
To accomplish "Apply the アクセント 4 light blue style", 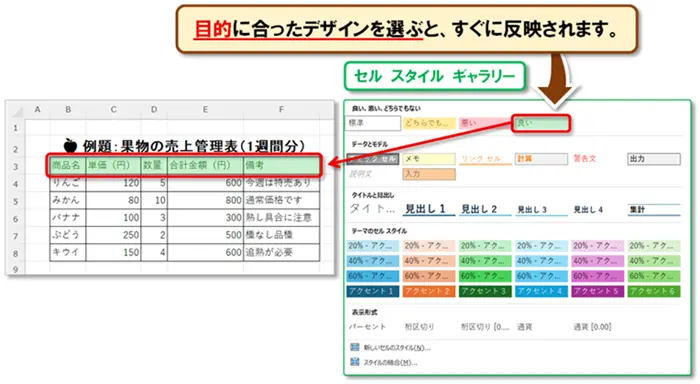I will 541,291.
